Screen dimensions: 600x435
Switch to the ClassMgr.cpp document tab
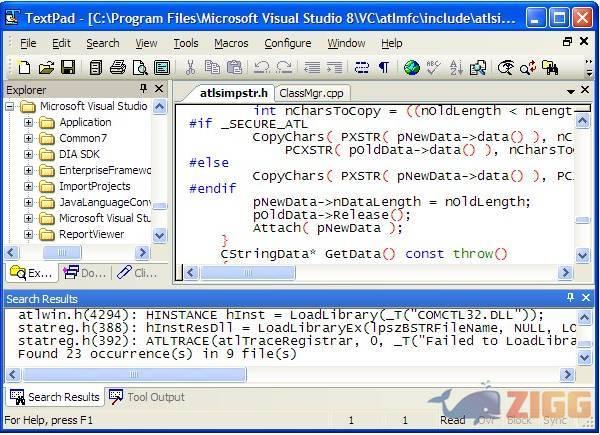[x=310, y=92]
